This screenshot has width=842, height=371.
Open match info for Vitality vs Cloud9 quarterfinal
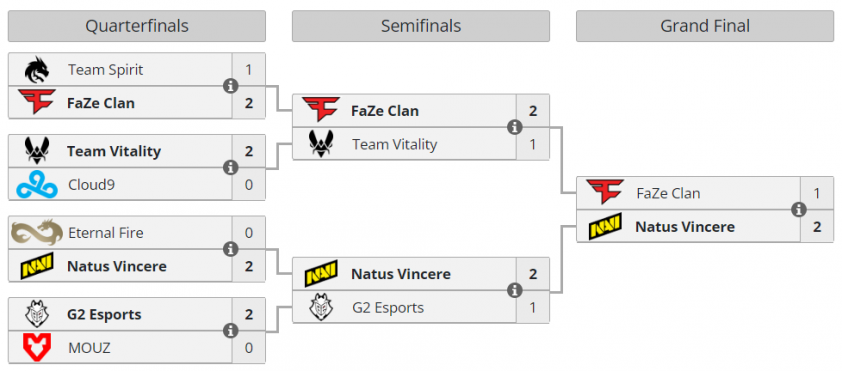[231, 168]
